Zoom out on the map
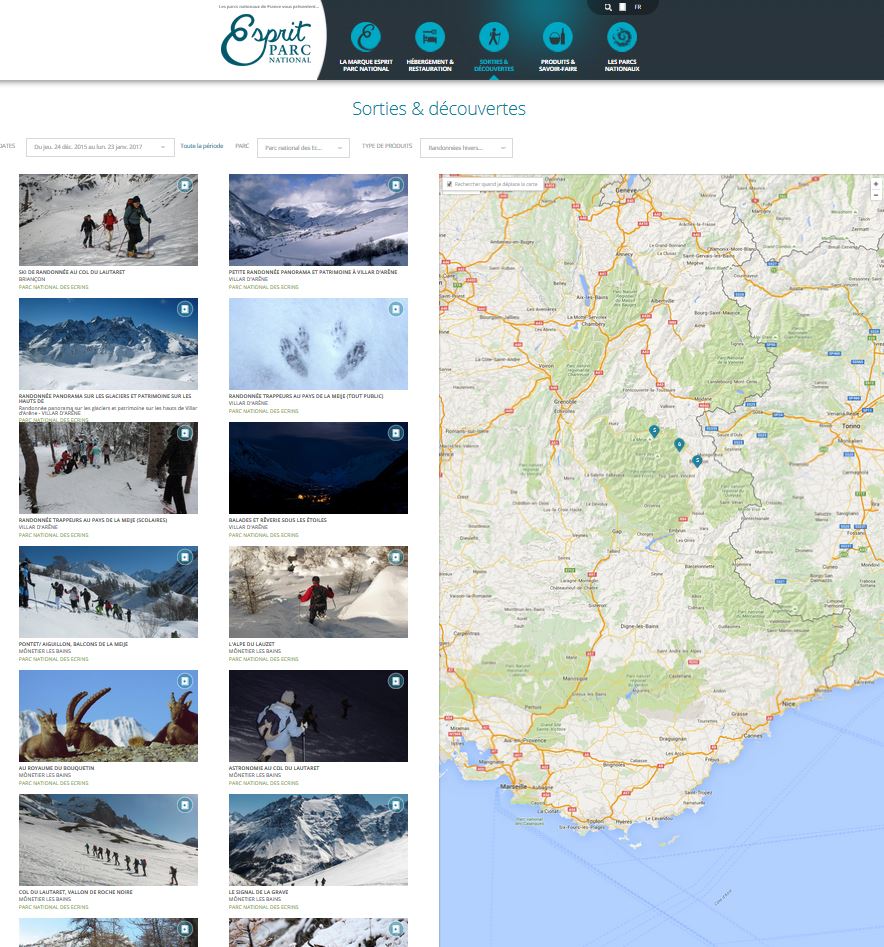This screenshot has width=884, height=947. [876, 194]
